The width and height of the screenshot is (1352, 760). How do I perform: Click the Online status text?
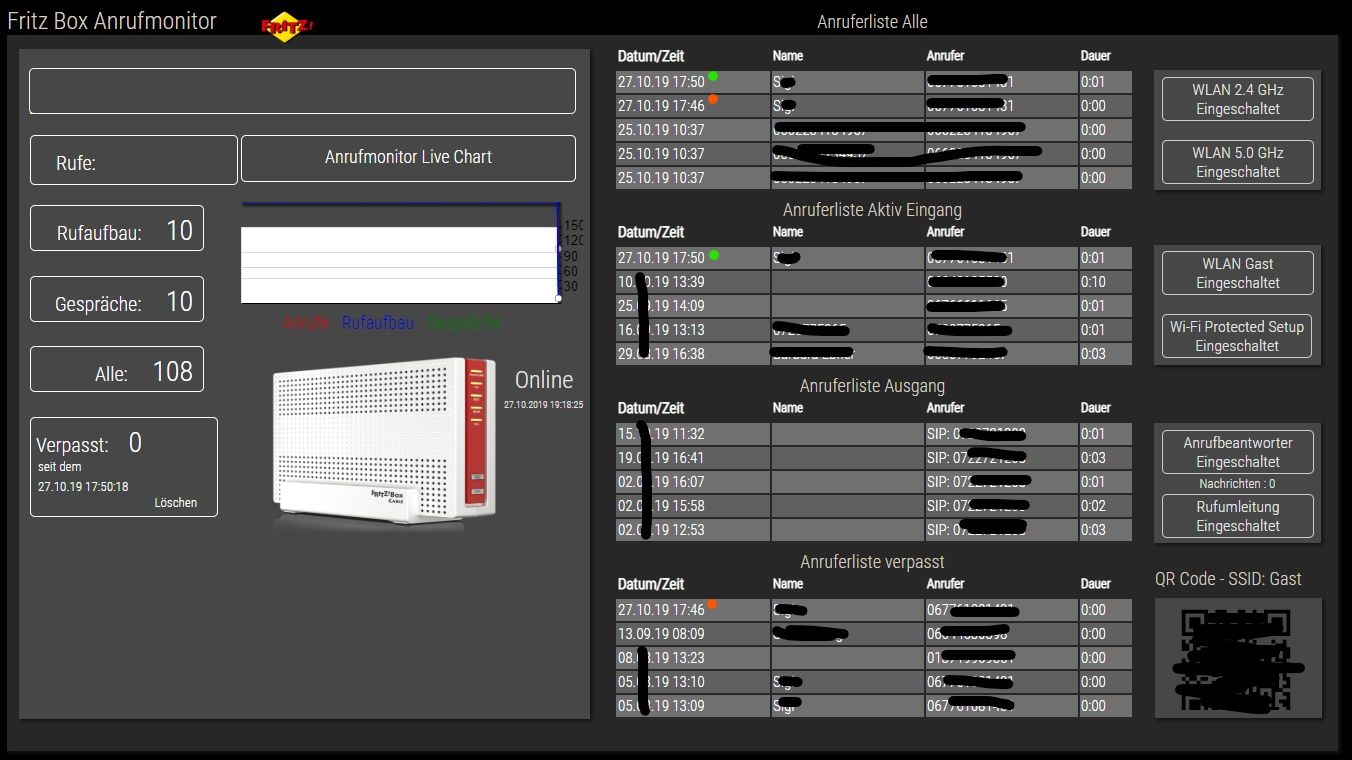544,380
